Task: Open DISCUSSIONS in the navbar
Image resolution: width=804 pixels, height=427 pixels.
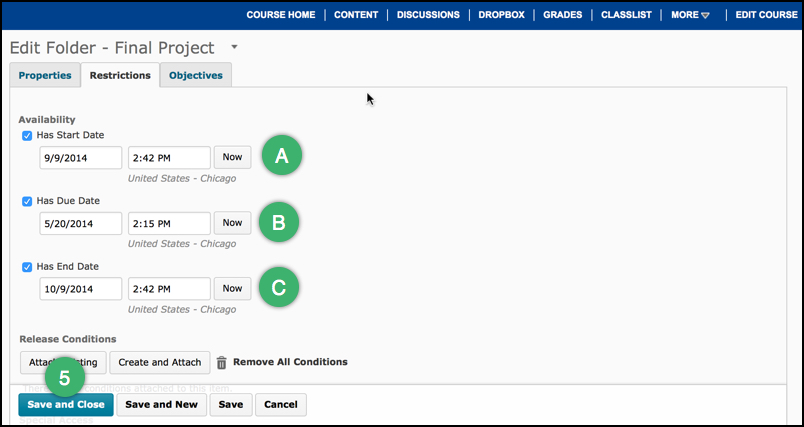Action: (428, 15)
